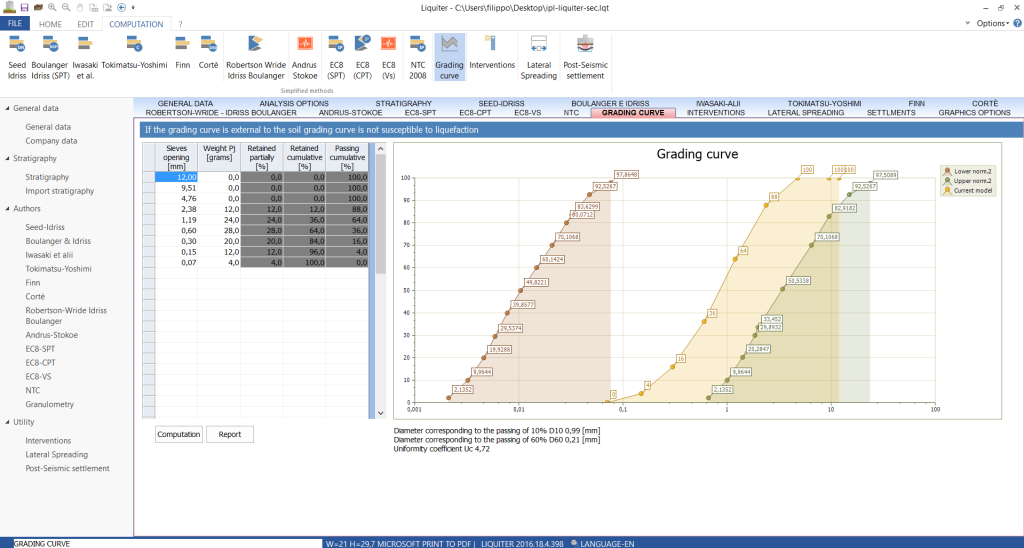Screen dimensions: 1024x548
Task: Click the save icon in quick access toolbar
Action: point(24,7)
